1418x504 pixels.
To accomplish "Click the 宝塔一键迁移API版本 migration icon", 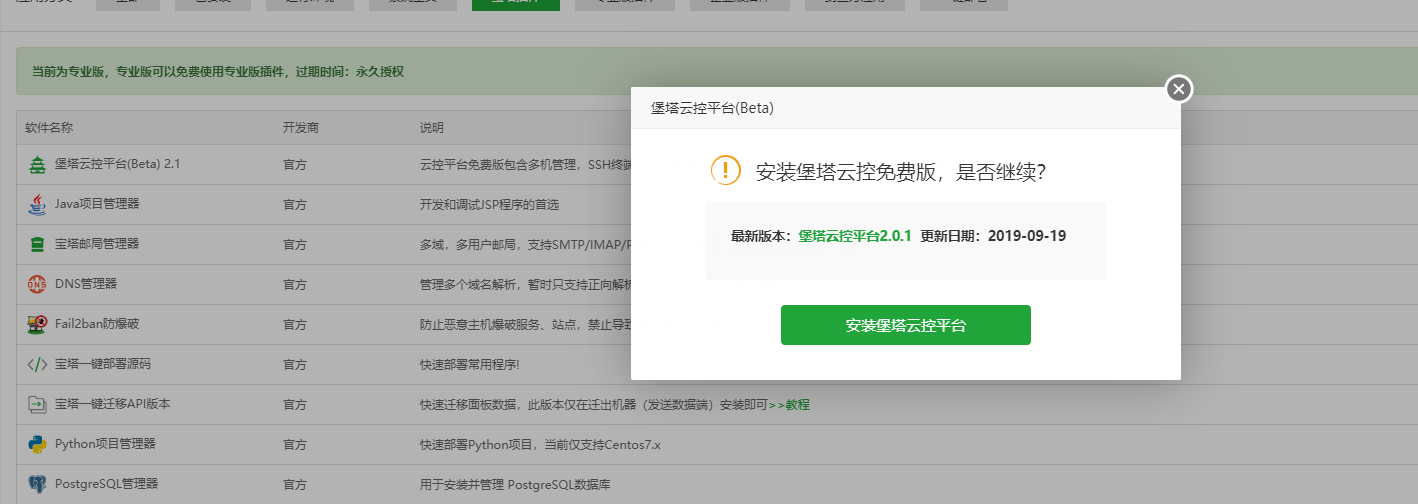I will pos(37,404).
